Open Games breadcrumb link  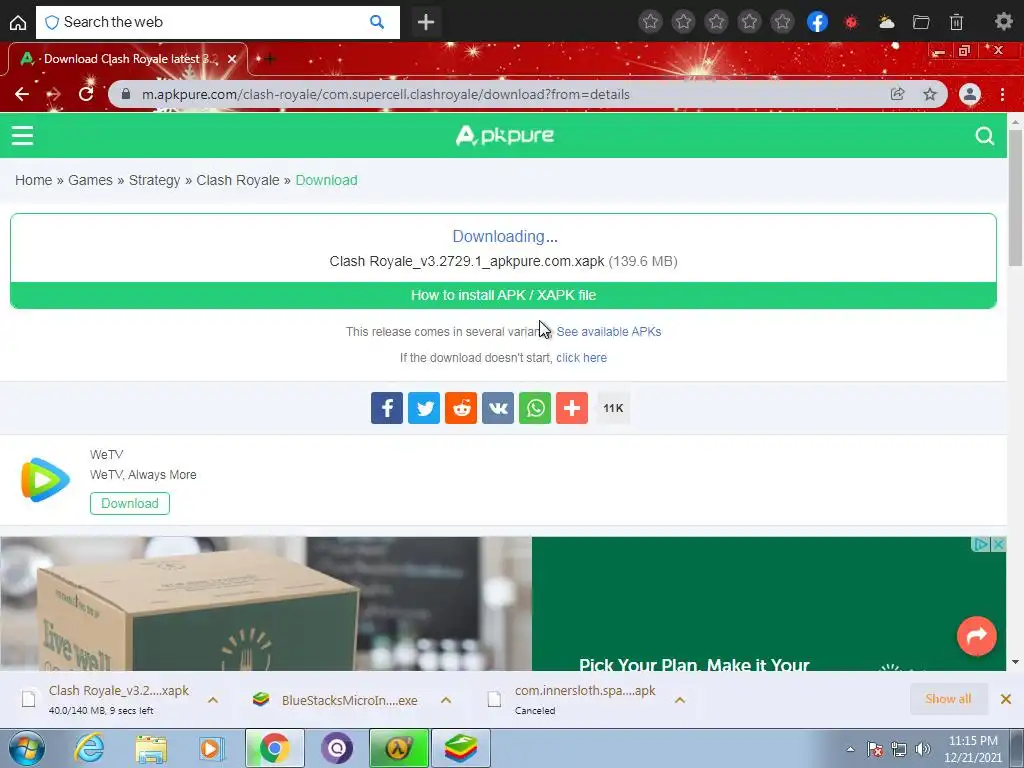[90, 180]
